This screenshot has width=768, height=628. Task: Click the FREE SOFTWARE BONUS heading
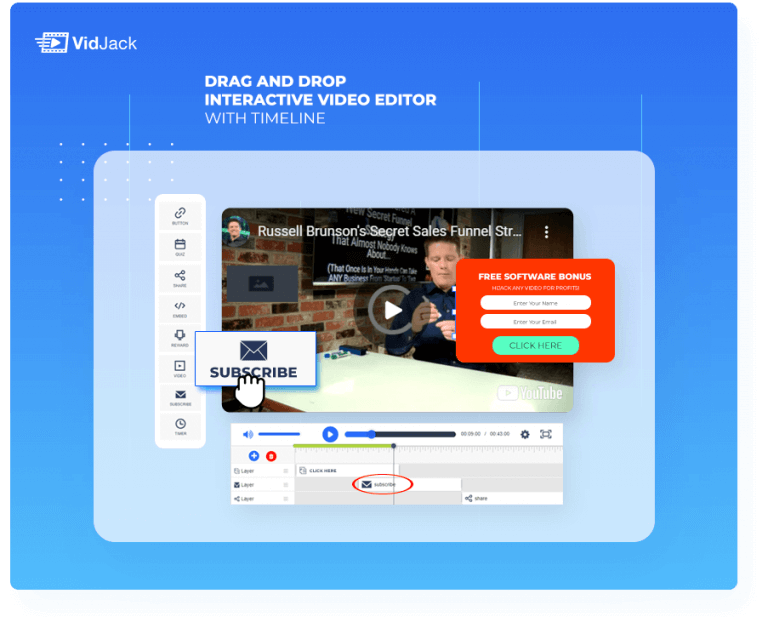click(x=534, y=276)
